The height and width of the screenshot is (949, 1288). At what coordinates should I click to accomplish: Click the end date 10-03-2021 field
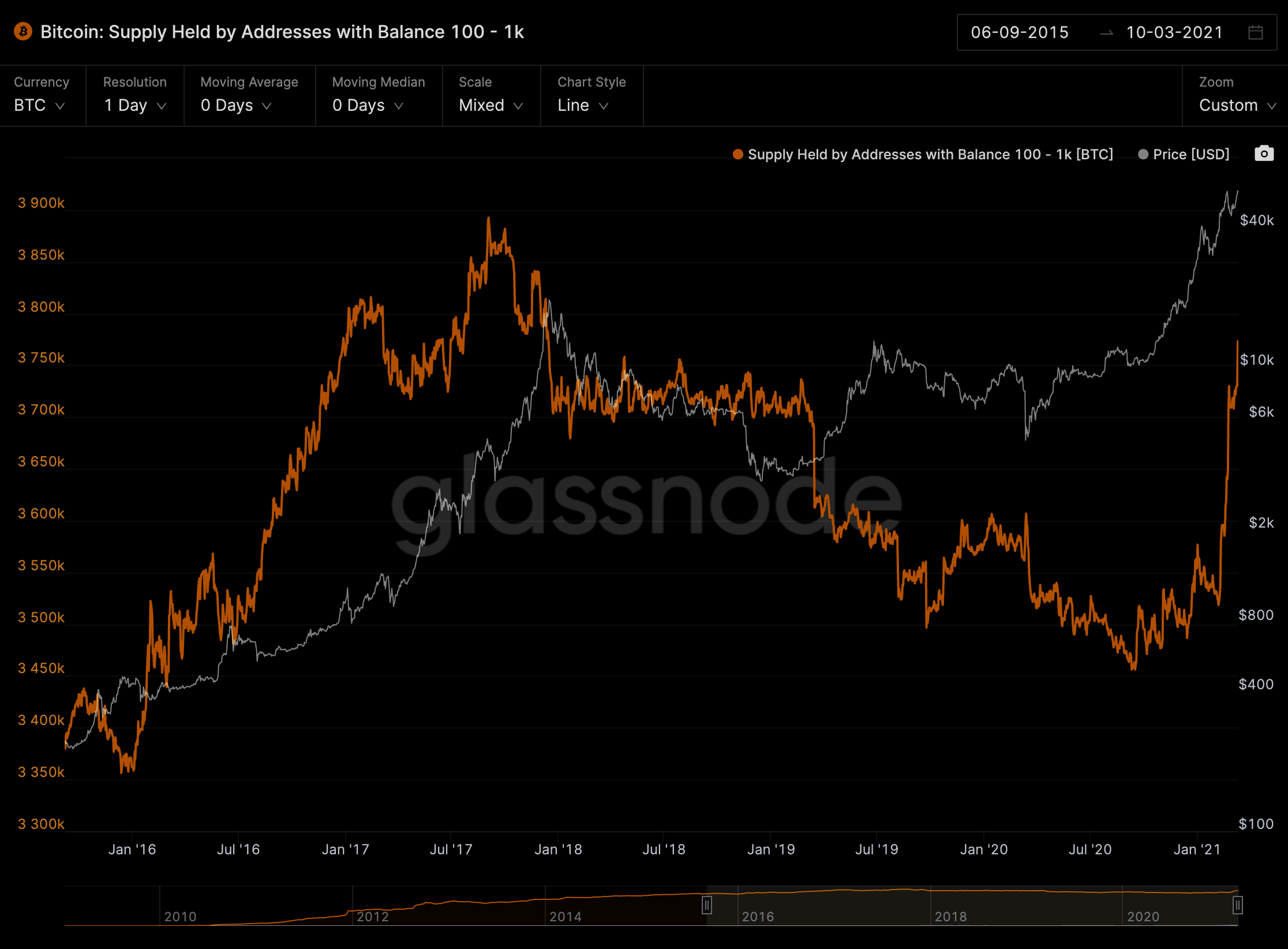[x=1174, y=32]
